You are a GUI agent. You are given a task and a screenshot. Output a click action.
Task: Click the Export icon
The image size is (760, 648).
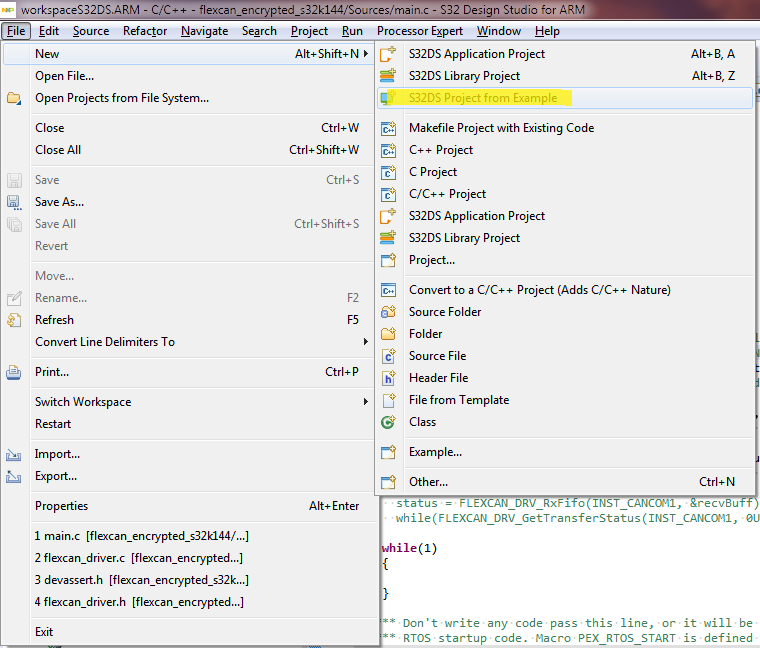tap(14, 476)
